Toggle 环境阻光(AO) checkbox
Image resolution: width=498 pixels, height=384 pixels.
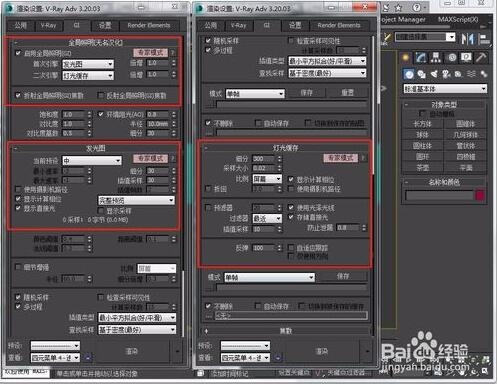(101, 114)
